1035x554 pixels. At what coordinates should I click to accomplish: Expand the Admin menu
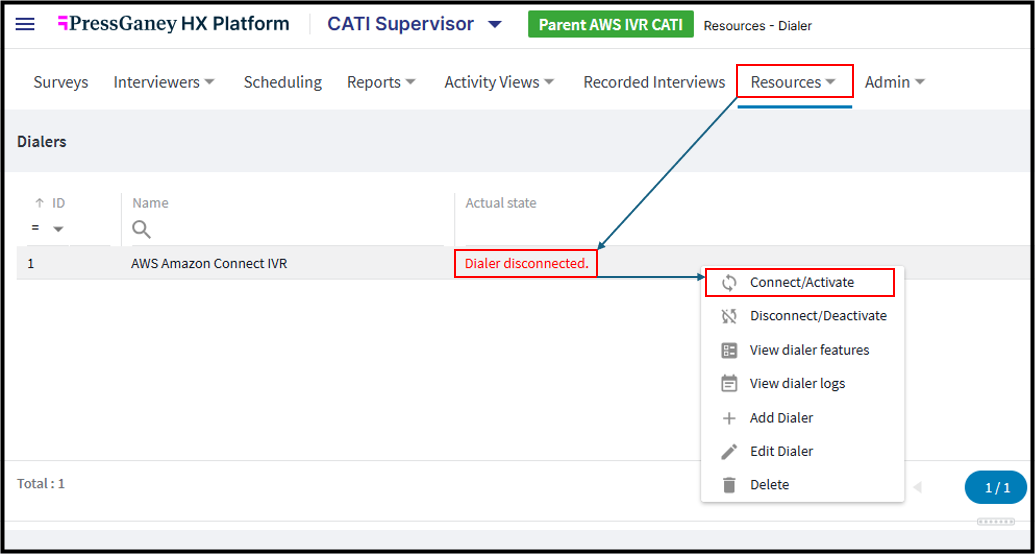pyautogui.click(x=894, y=83)
